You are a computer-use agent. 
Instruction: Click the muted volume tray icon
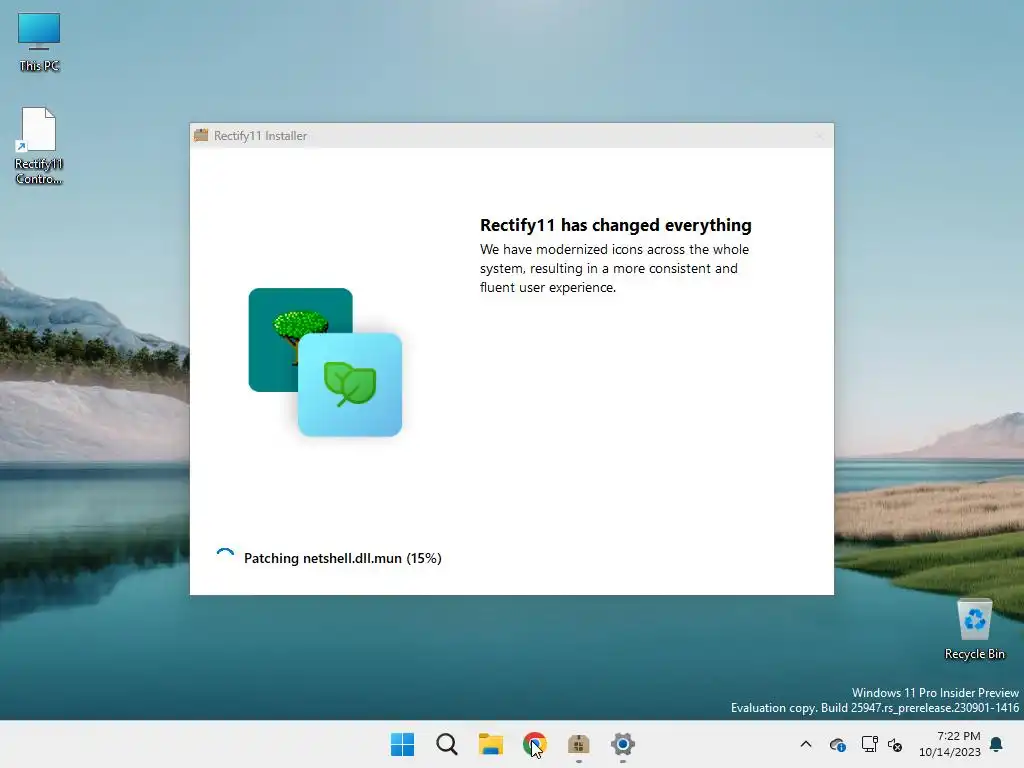coord(895,744)
